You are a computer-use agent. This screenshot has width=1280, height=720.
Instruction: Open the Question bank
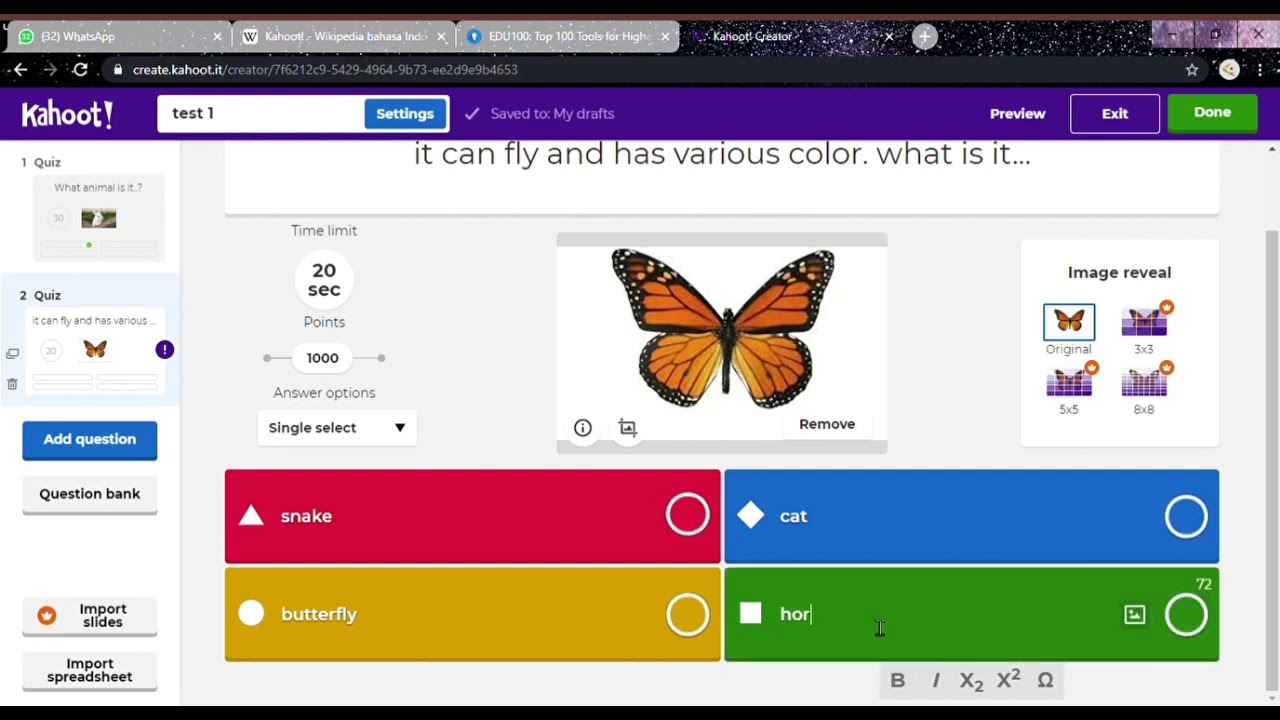90,494
